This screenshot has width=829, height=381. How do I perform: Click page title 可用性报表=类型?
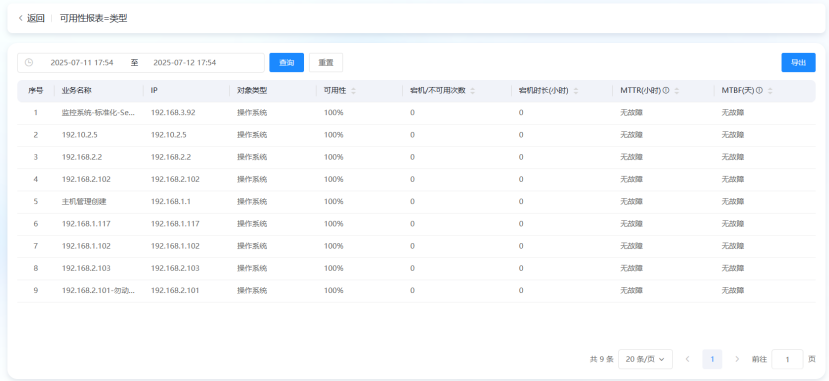pos(94,18)
